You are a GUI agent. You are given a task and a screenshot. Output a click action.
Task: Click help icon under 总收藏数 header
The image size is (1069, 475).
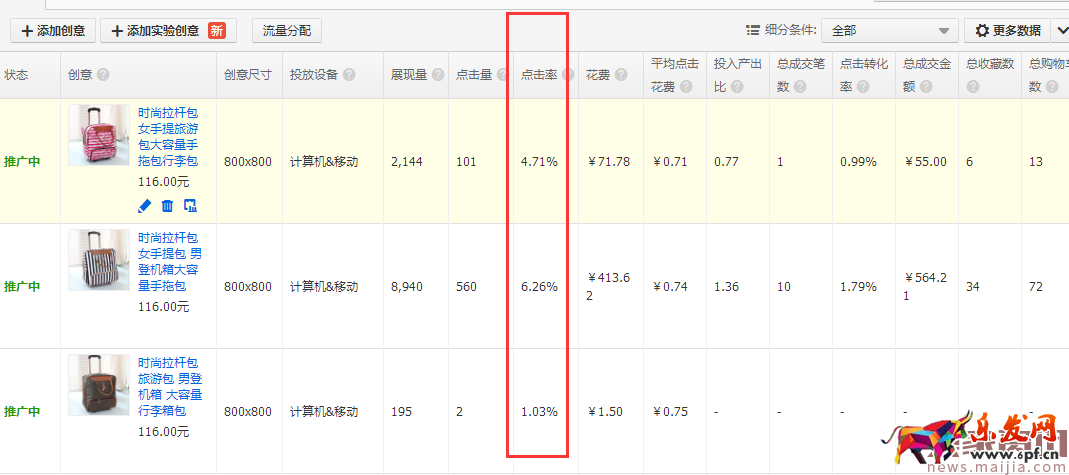pyautogui.click(x=972, y=87)
